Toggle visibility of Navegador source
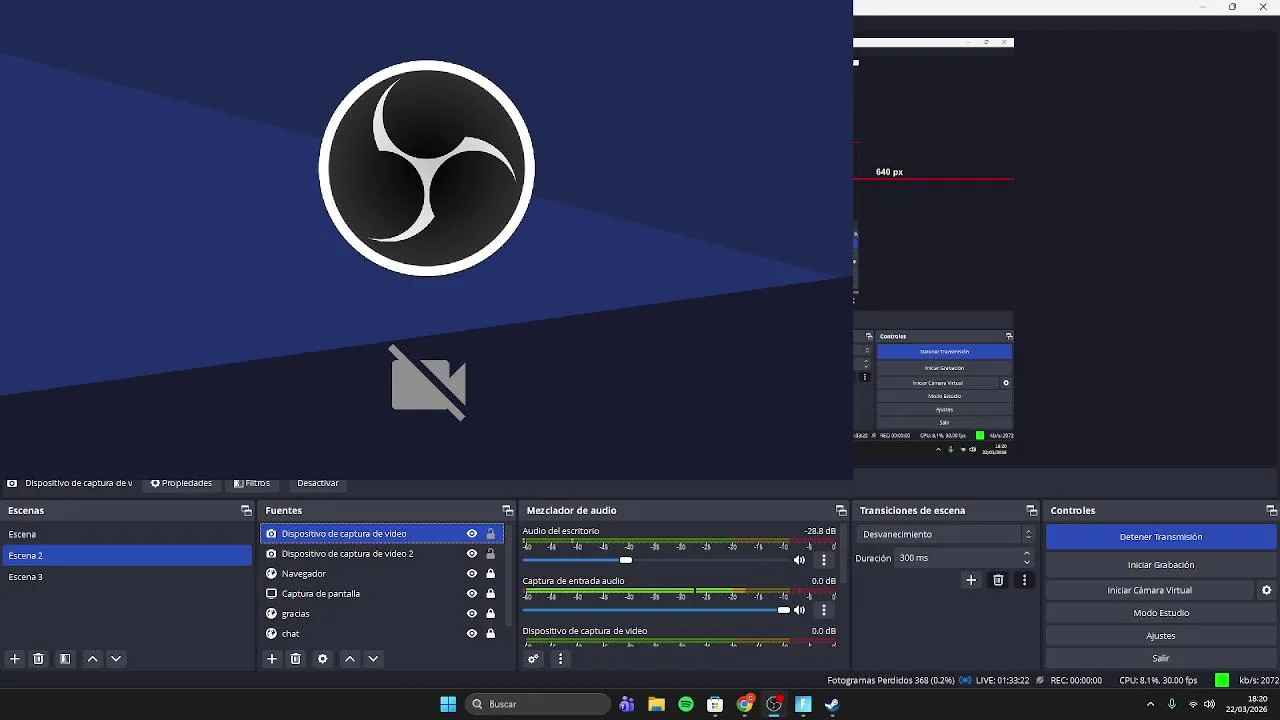1280x720 pixels. point(472,574)
